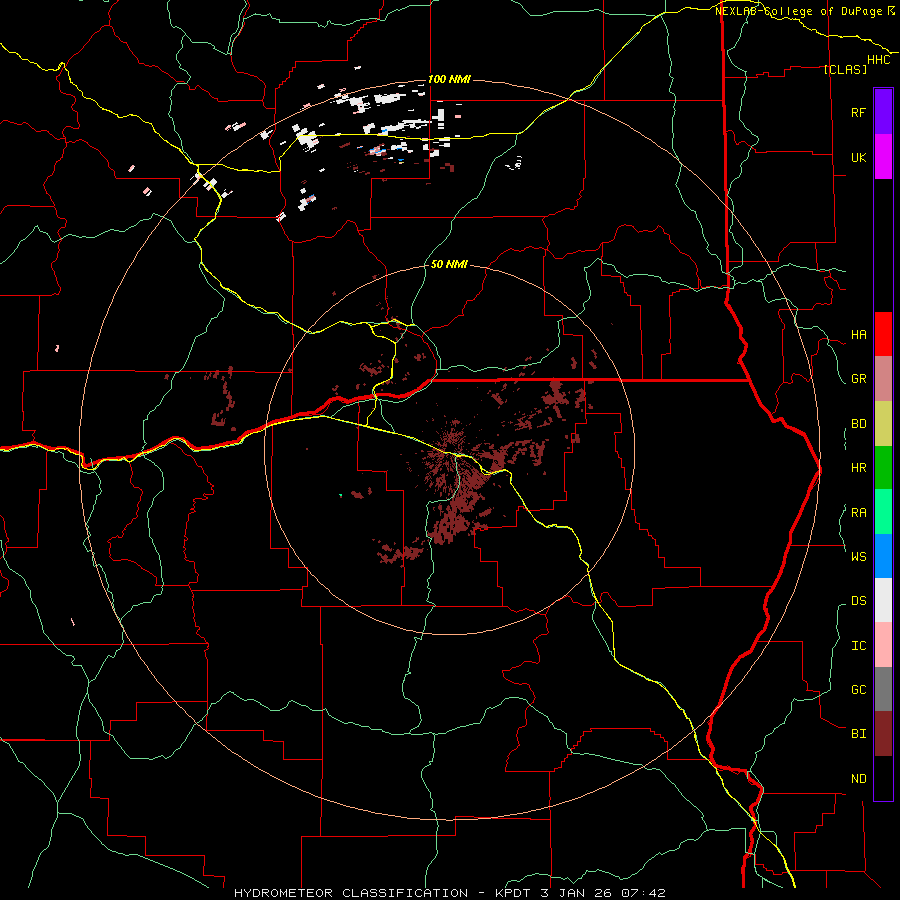900x900 pixels.
Task: Select the white DS legend swatch
Action: point(883,600)
